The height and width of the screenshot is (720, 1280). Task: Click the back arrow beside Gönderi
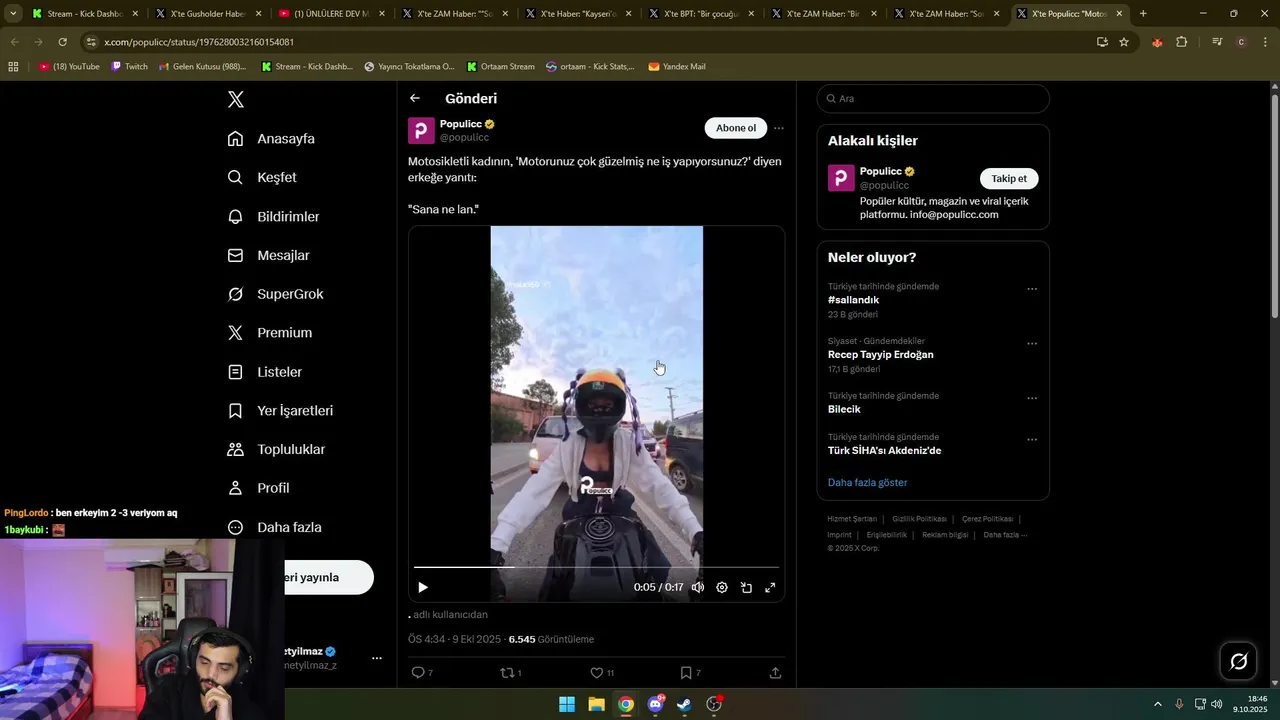(415, 98)
